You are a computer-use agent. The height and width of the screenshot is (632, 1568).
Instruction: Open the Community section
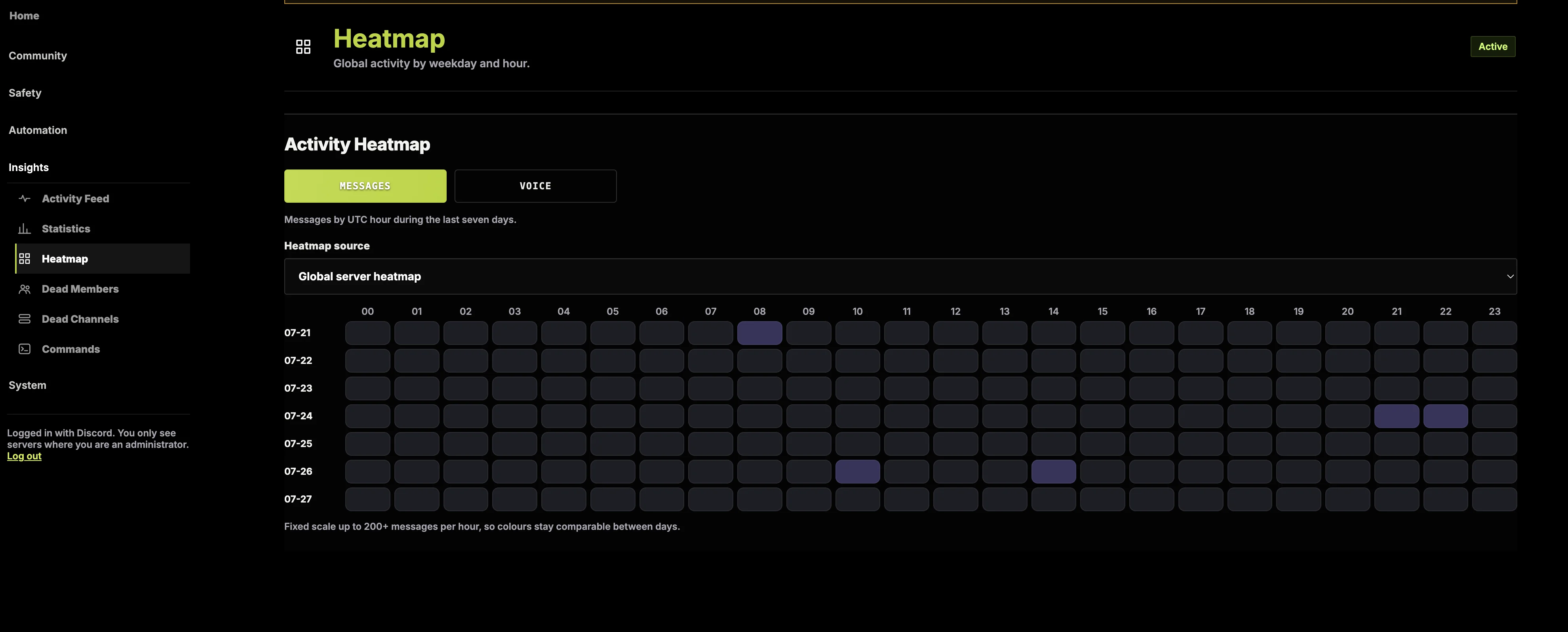(38, 55)
